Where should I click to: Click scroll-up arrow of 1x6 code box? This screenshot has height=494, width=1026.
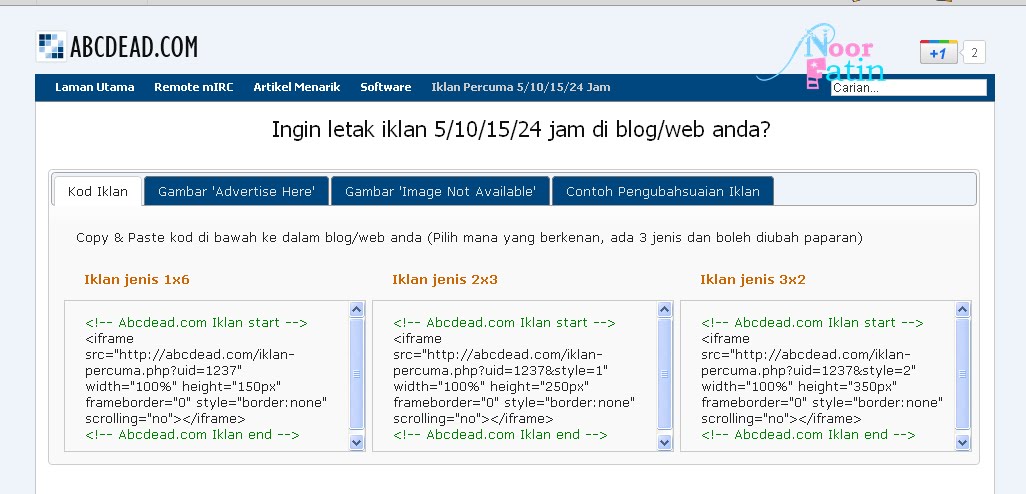click(357, 309)
